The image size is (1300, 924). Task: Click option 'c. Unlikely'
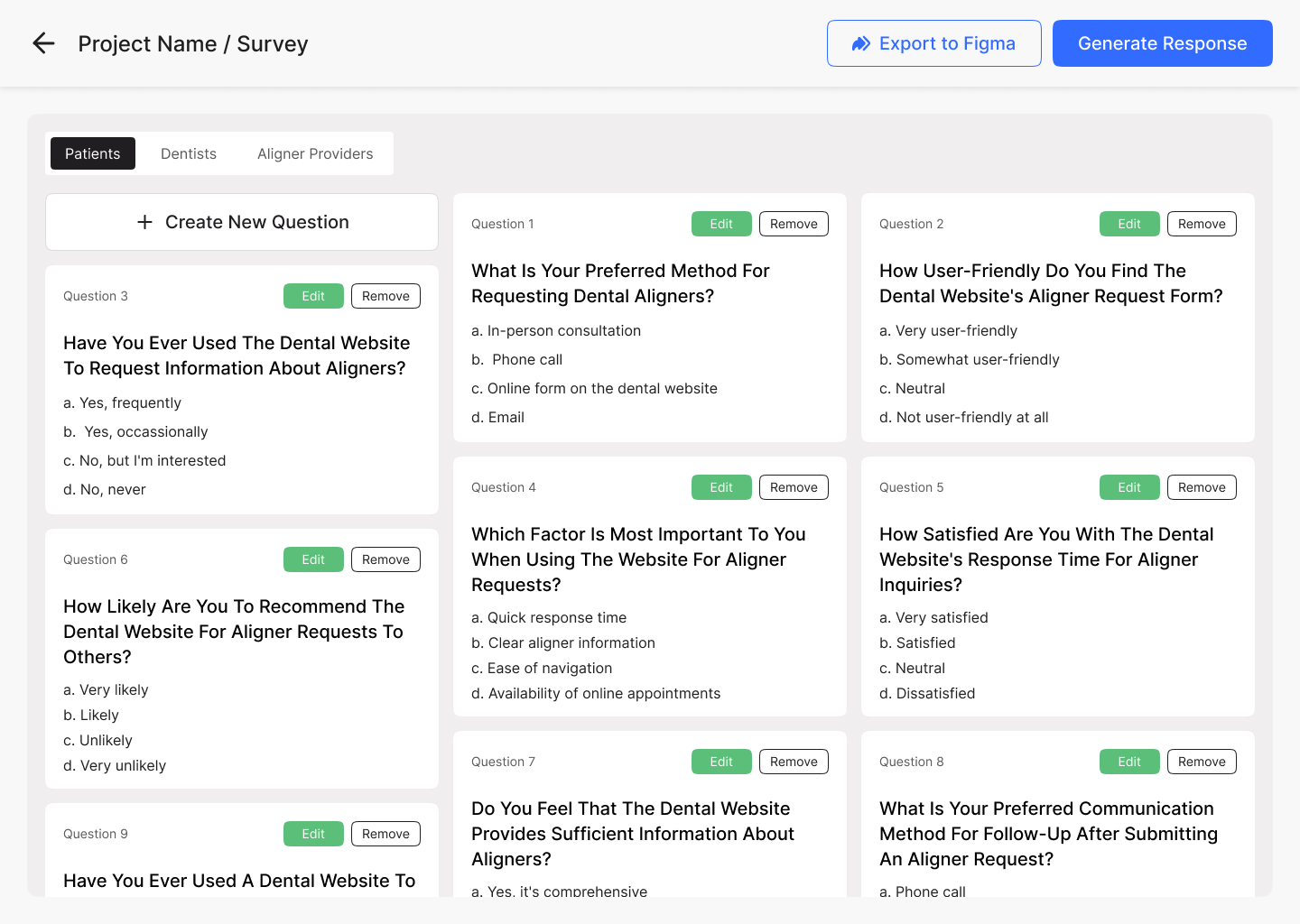[97, 741]
